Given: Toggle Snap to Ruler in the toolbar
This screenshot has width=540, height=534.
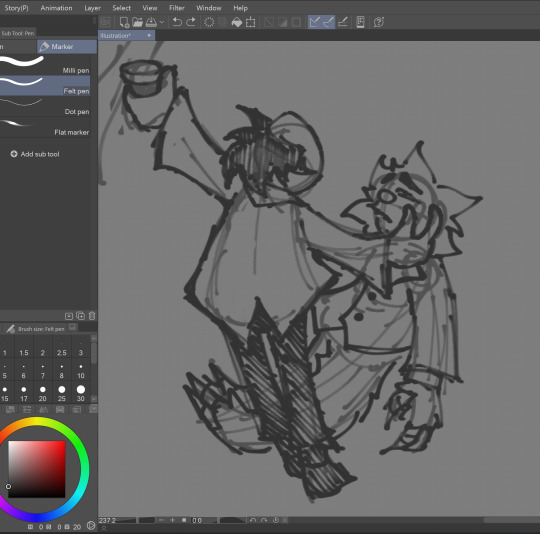Looking at the screenshot, I should tap(314, 22).
